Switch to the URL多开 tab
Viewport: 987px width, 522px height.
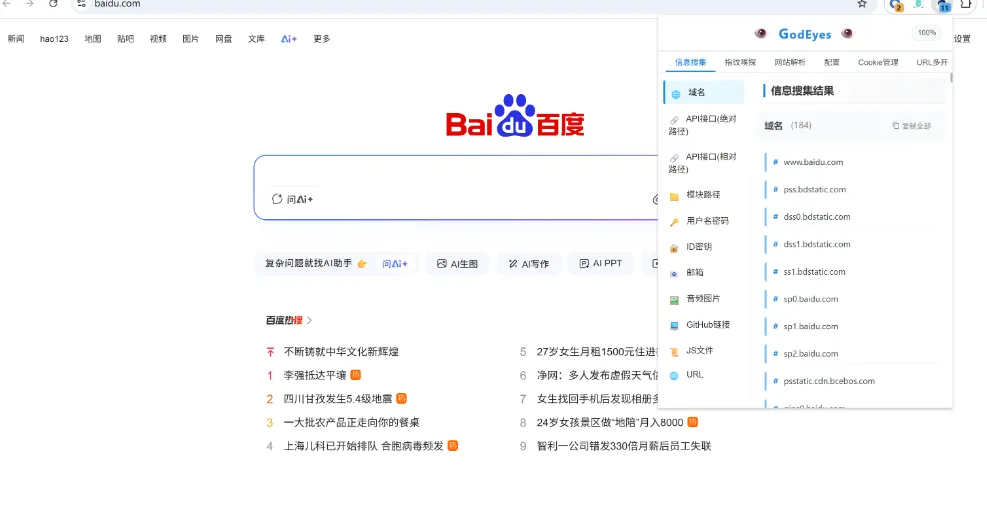click(932, 62)
